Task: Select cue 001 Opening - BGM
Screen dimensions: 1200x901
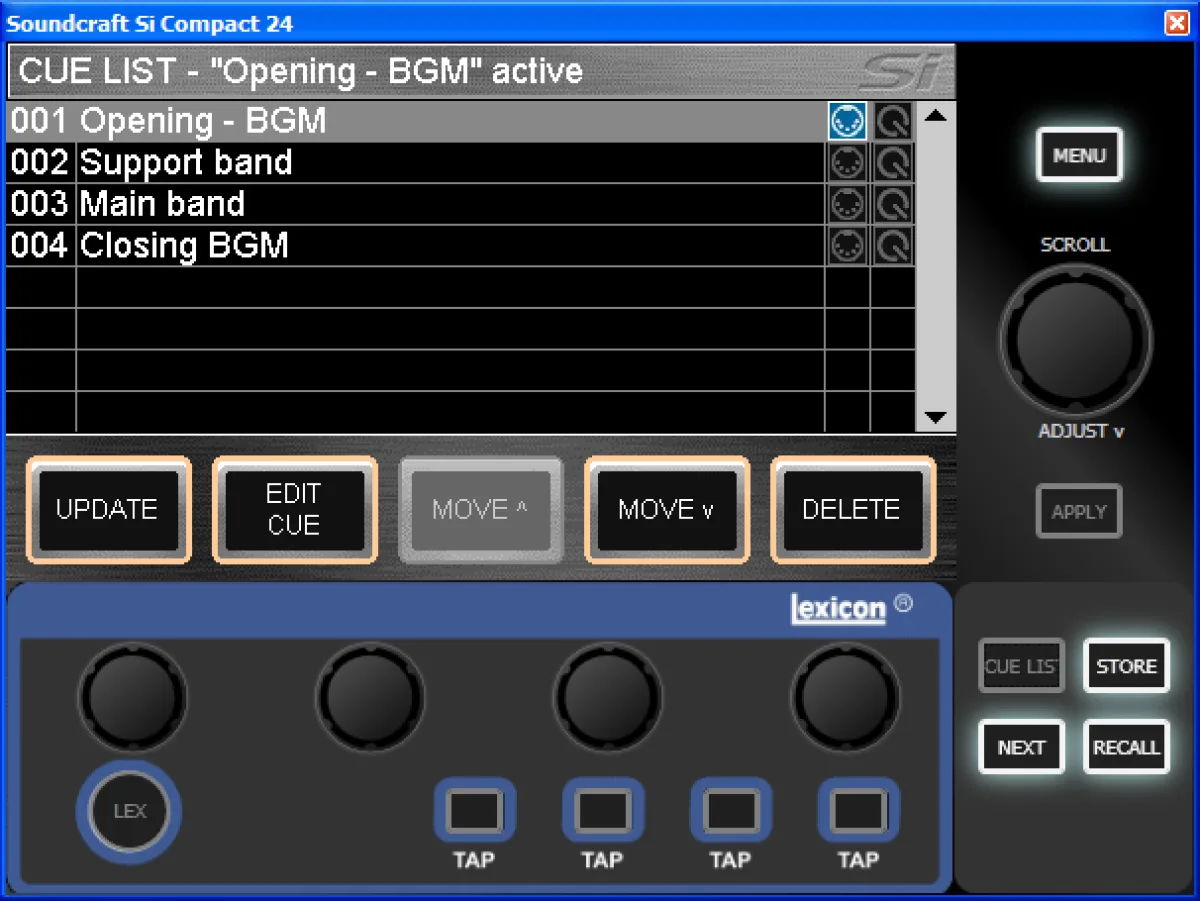Action: click(x=460, y=121)
